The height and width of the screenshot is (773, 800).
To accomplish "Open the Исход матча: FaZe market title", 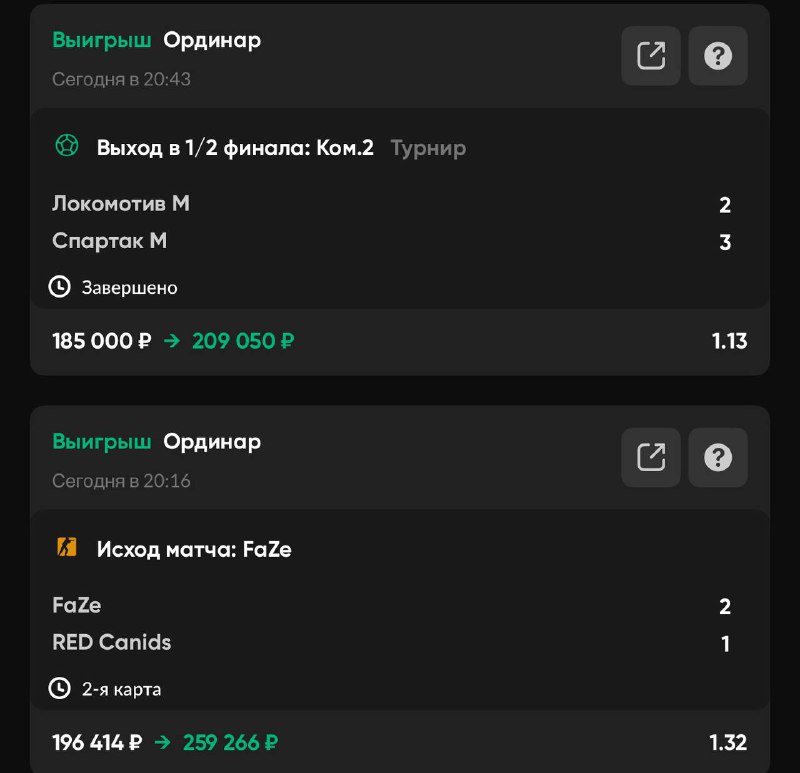I will (x=194, y=549).
